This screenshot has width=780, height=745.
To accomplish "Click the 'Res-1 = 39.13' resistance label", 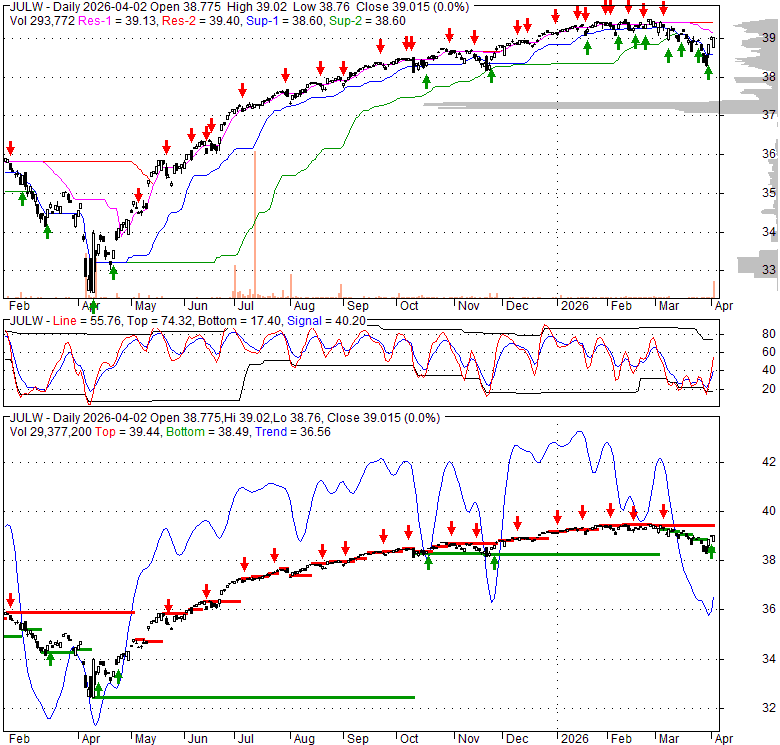I will [118, 21].
